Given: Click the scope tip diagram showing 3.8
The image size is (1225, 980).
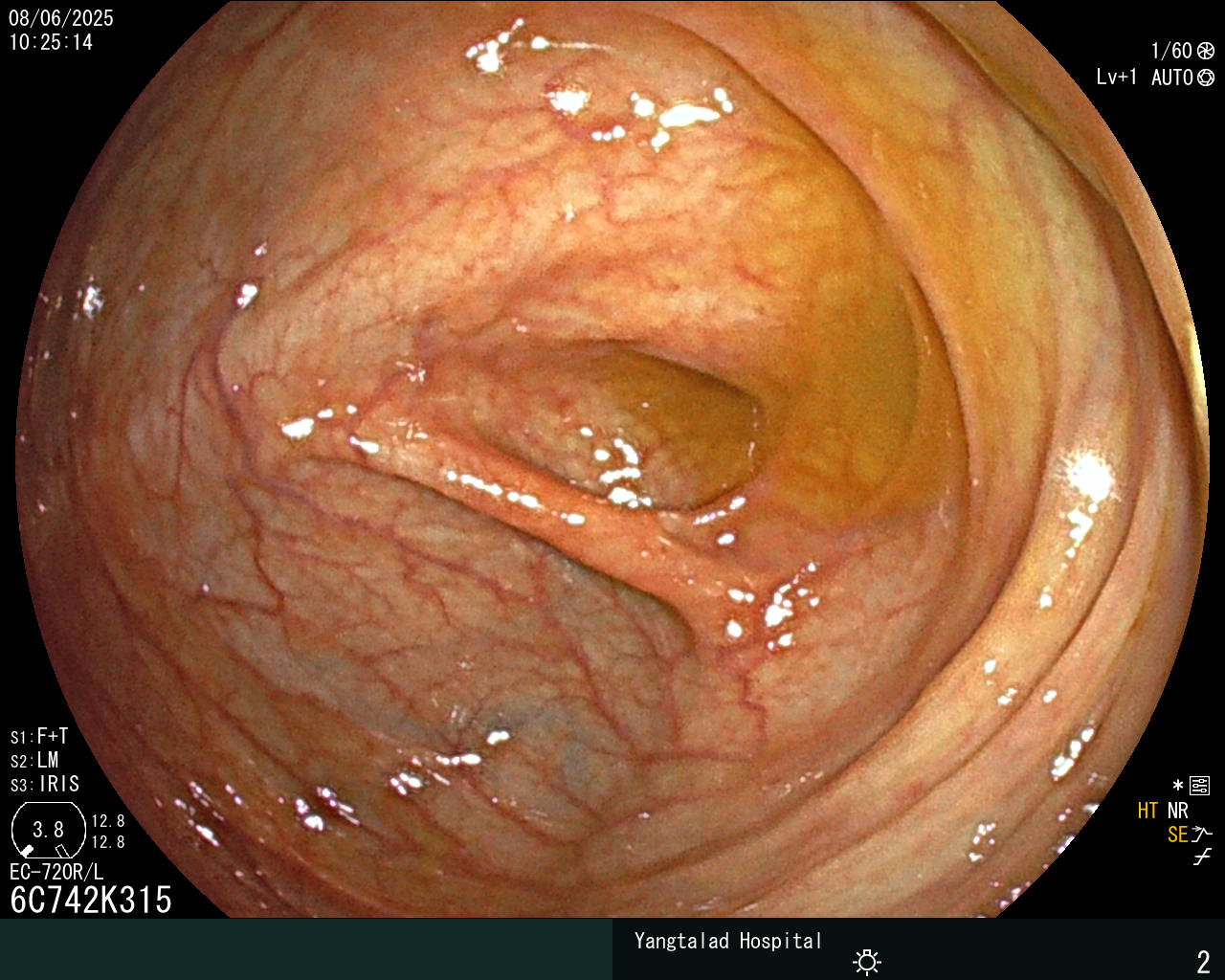Looking at the screenshot, I should (x=48, y=829).
